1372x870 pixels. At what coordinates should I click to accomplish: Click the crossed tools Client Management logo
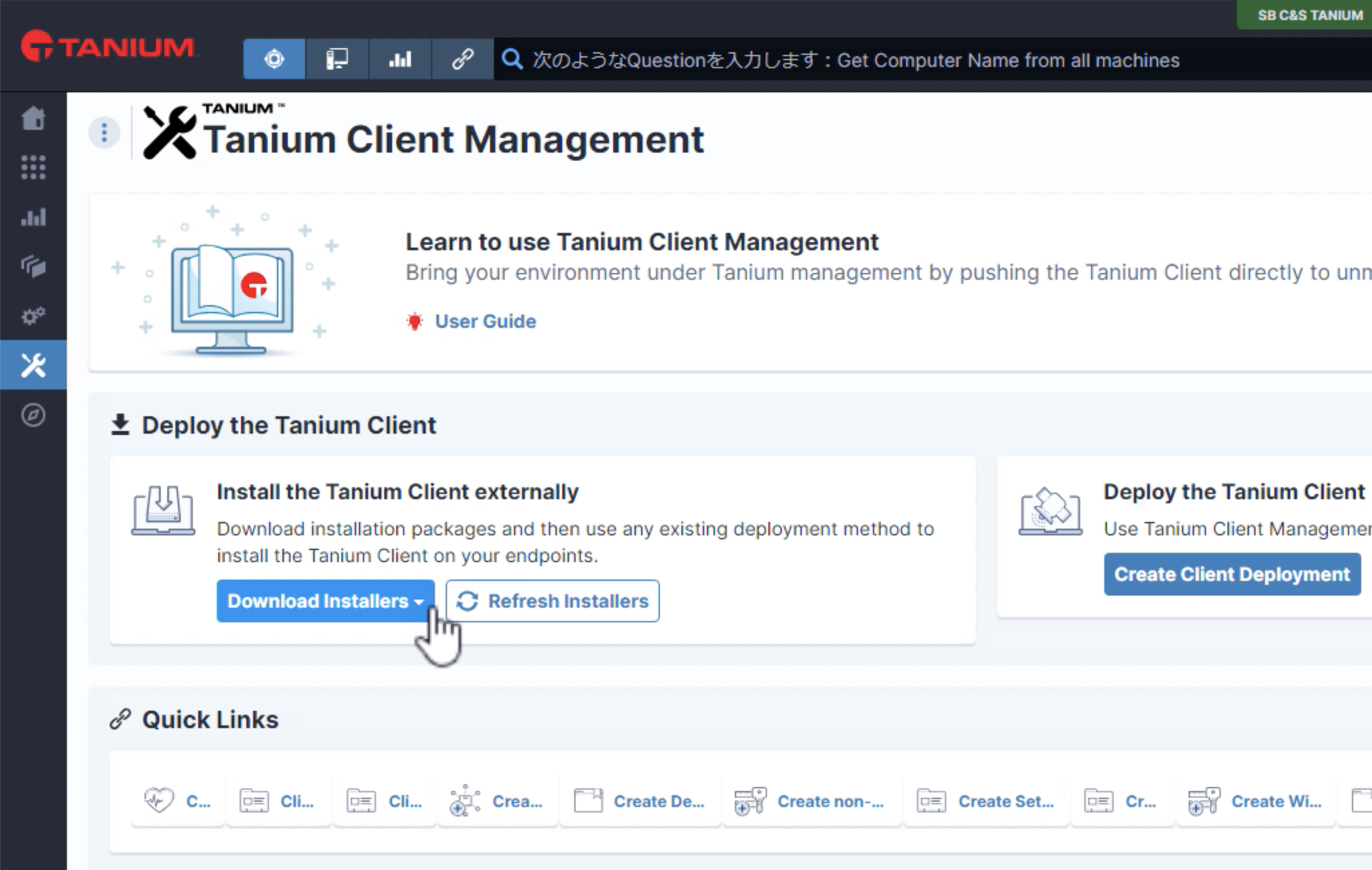170,133
